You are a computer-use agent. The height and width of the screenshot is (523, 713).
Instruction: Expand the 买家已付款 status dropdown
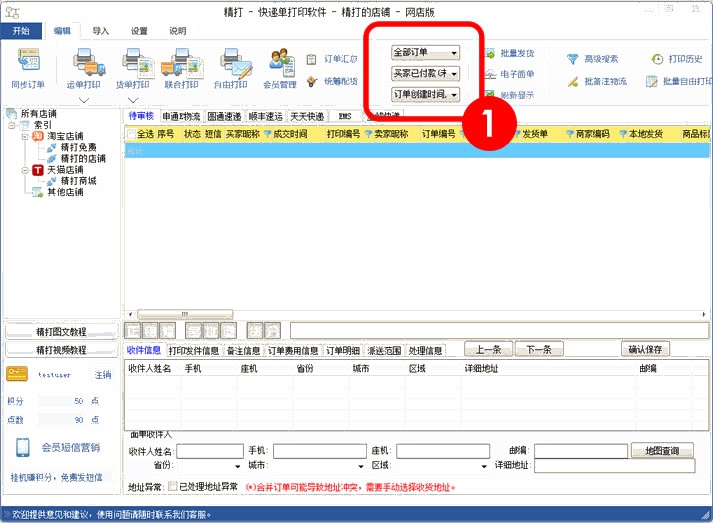425,74
